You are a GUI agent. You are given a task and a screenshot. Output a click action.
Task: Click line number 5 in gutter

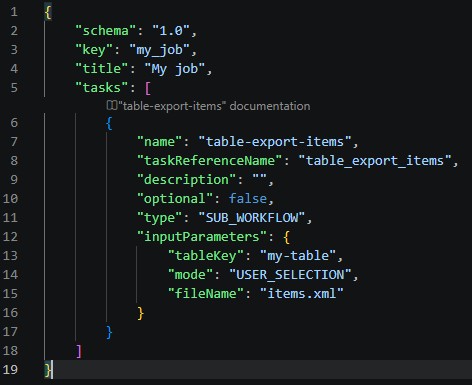click(x=14, y=88)
